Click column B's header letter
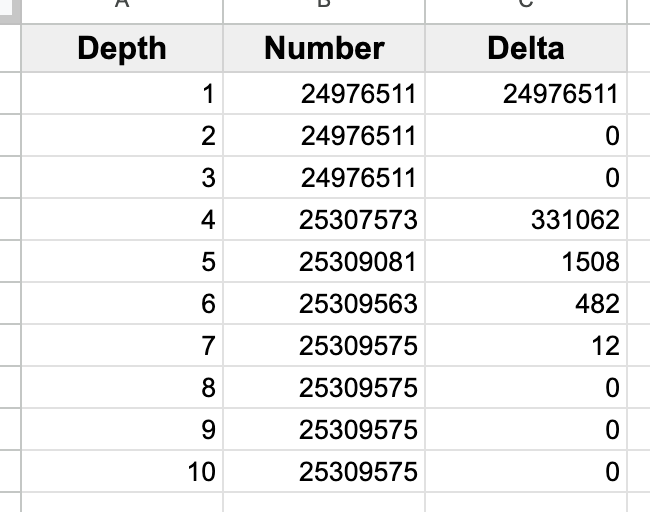The image size is (650, 512). coord(324,6)
